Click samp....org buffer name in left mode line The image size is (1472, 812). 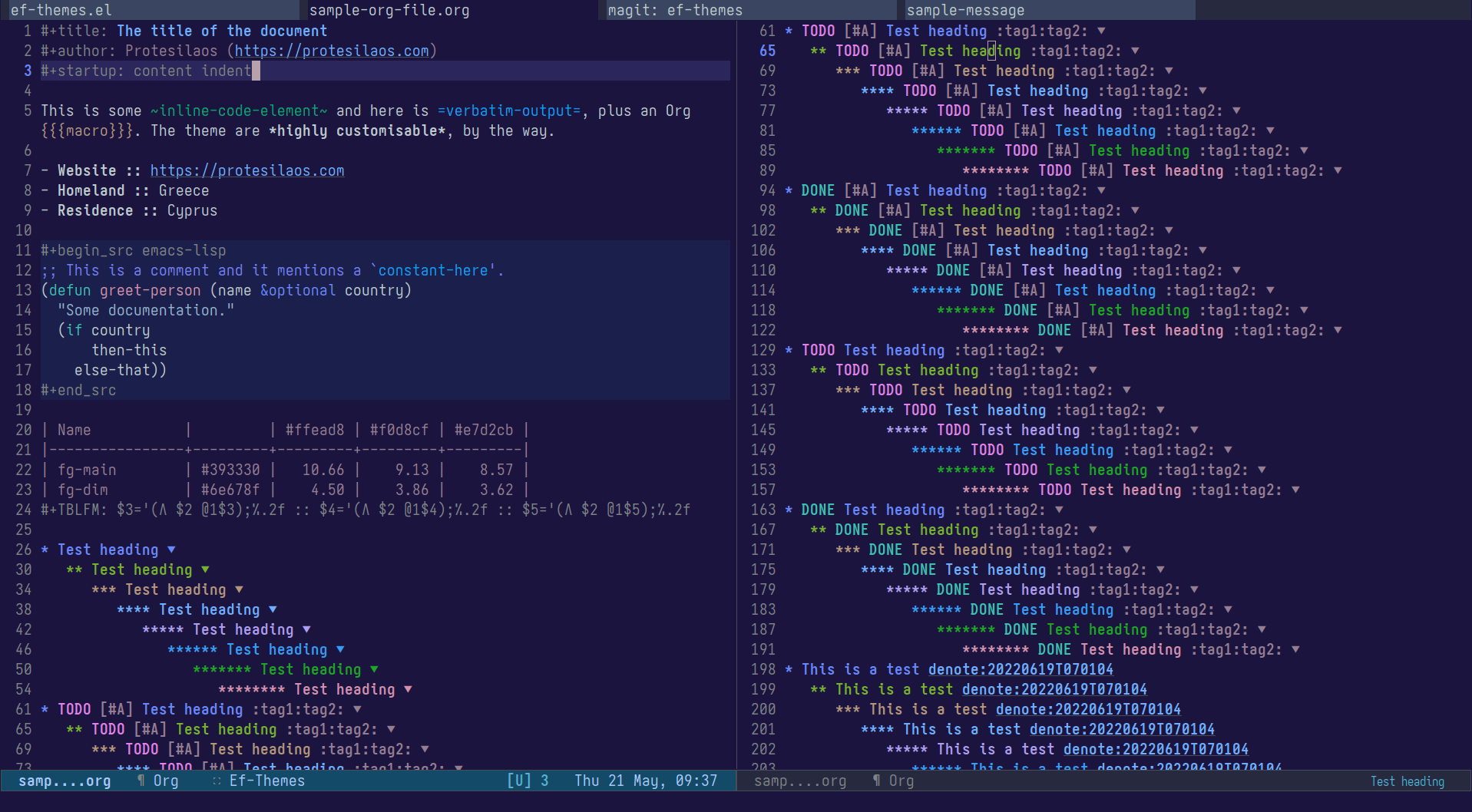(x=65, y=781)
